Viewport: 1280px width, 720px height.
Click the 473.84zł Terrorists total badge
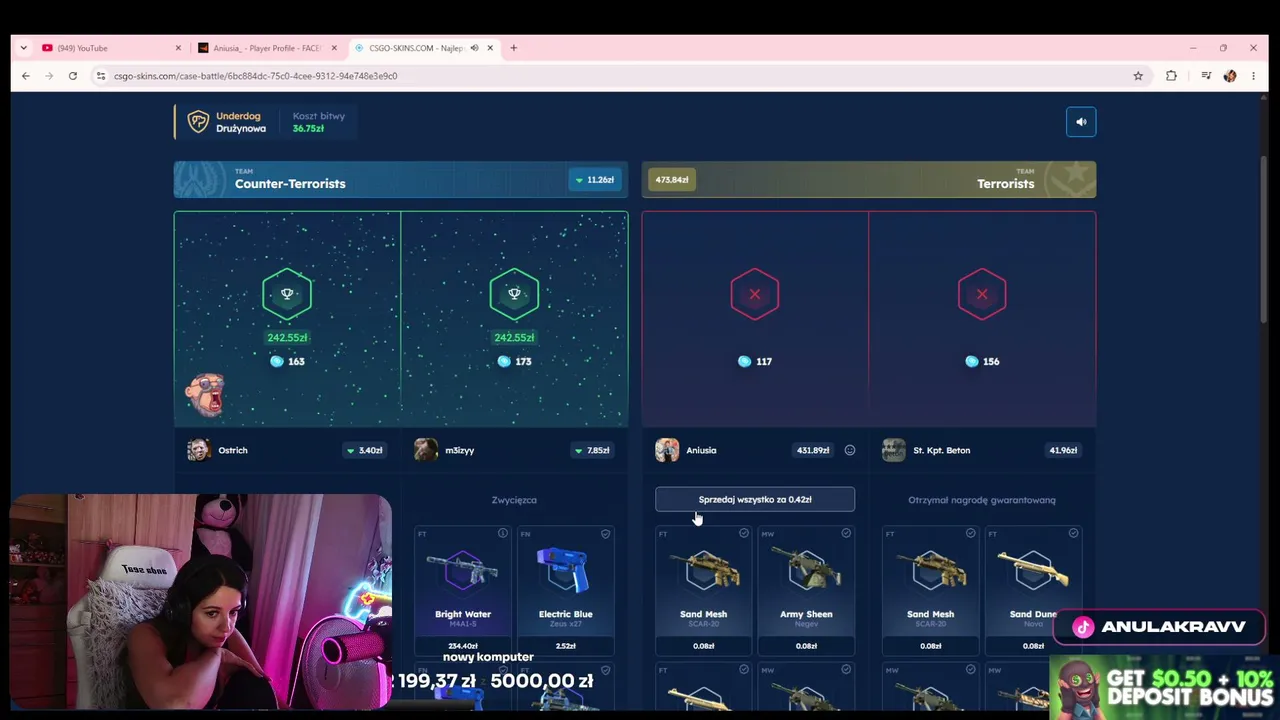tap(672, 180)
